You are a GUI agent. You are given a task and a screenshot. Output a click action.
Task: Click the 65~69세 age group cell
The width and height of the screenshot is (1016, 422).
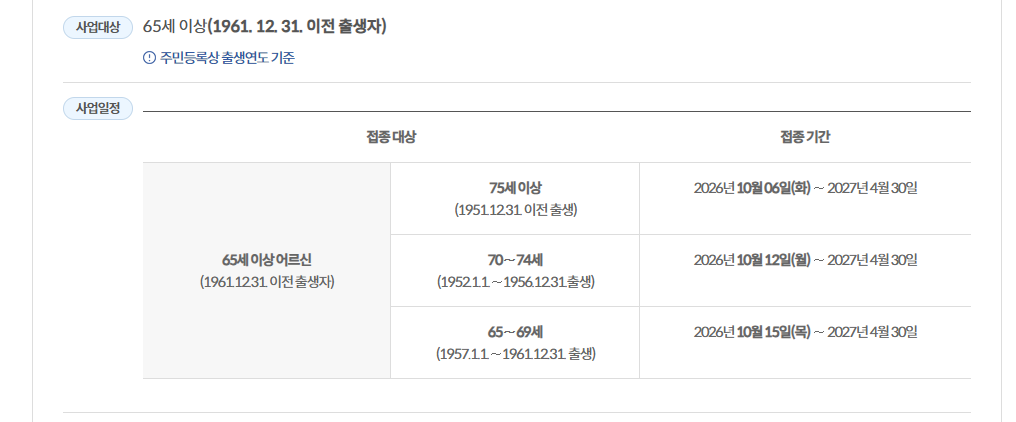click(515, 342)
